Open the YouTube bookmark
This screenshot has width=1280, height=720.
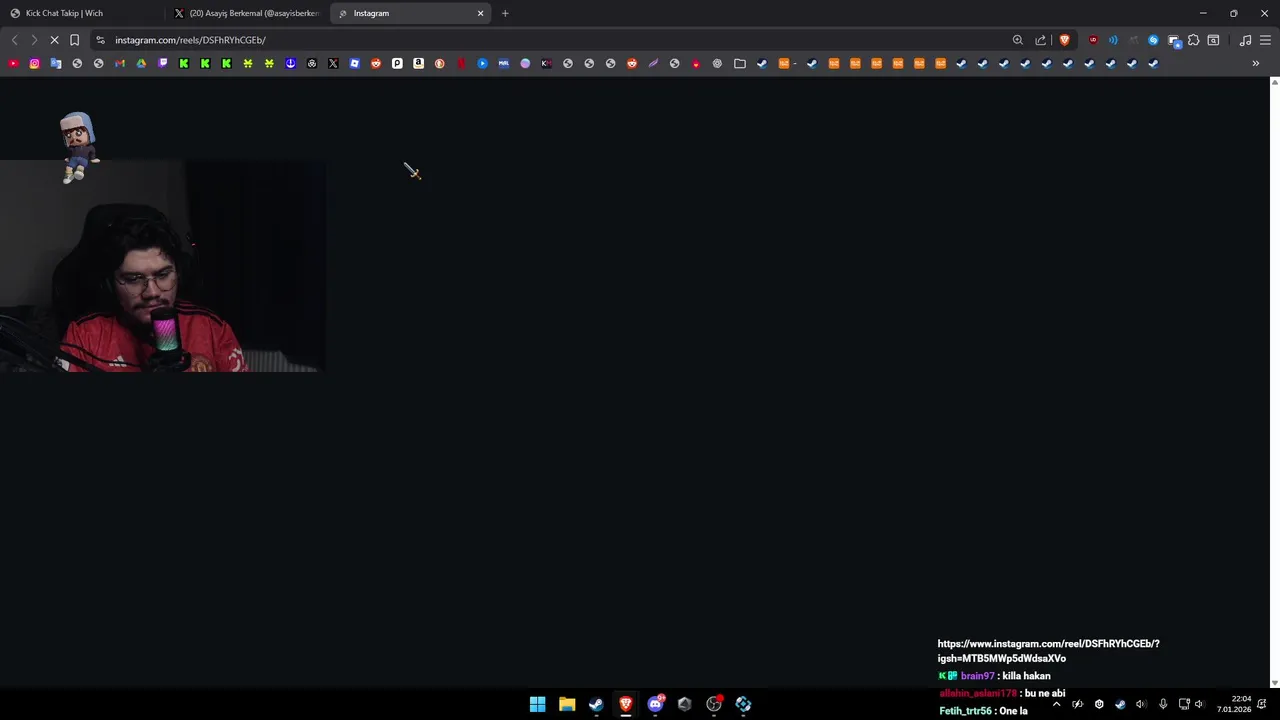(x=13, y=63)
